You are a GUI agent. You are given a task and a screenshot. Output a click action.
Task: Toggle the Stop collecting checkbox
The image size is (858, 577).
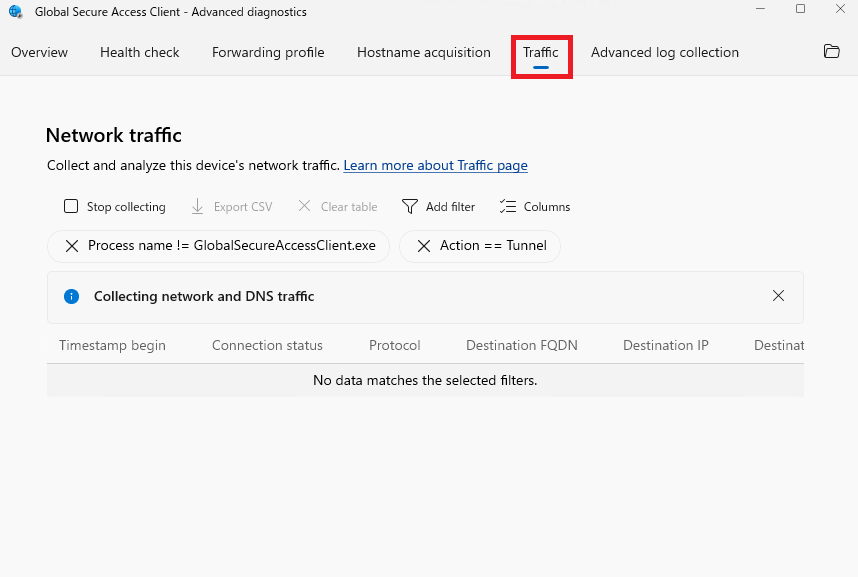(x=71, y=207)
